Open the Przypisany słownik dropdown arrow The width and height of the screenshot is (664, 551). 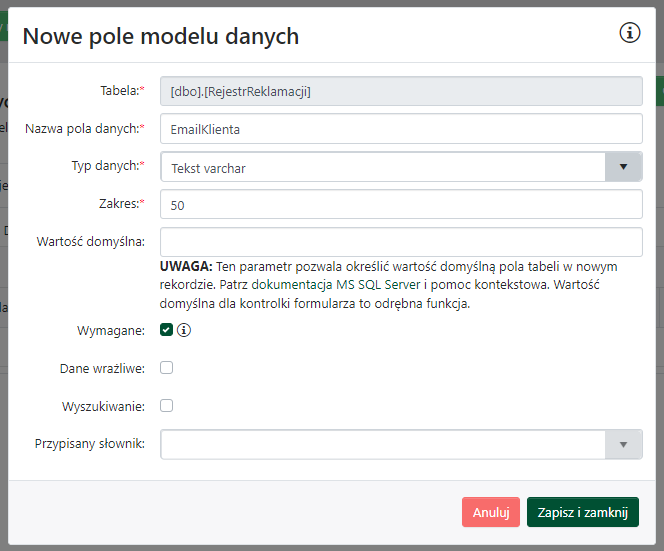pos(623,444)
